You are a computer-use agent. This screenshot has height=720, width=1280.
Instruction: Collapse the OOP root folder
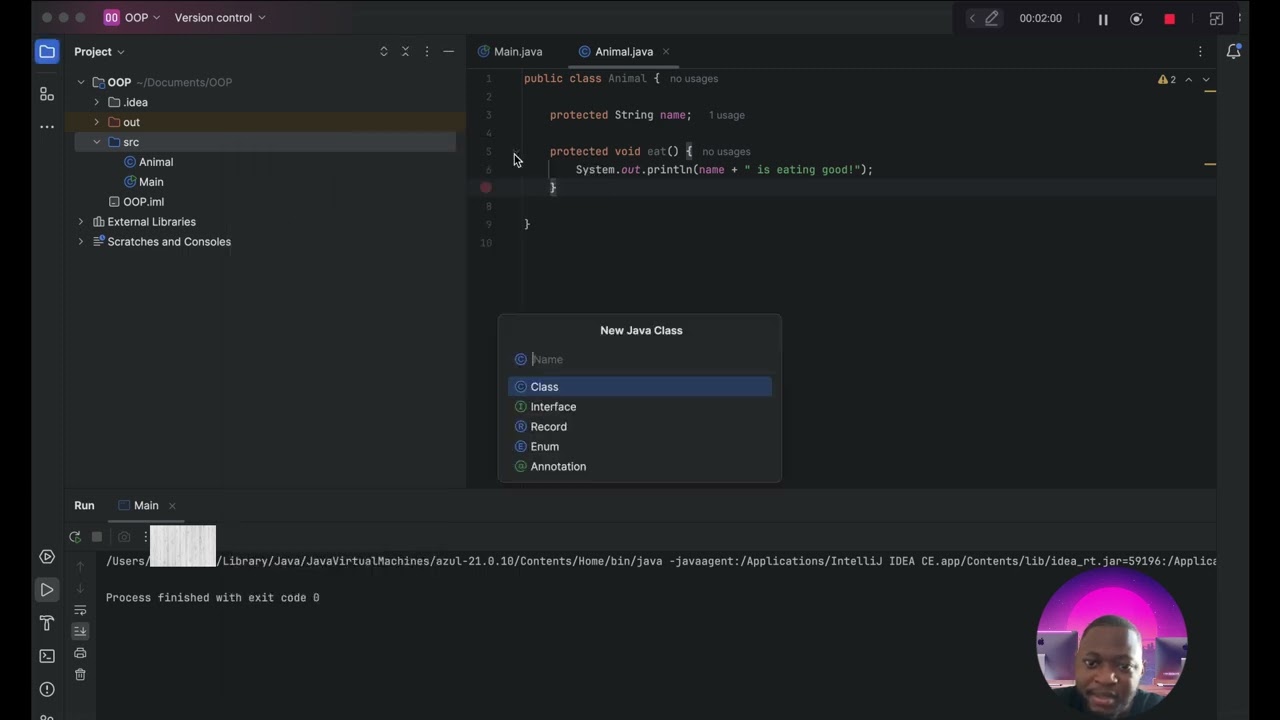coord(81,83)
